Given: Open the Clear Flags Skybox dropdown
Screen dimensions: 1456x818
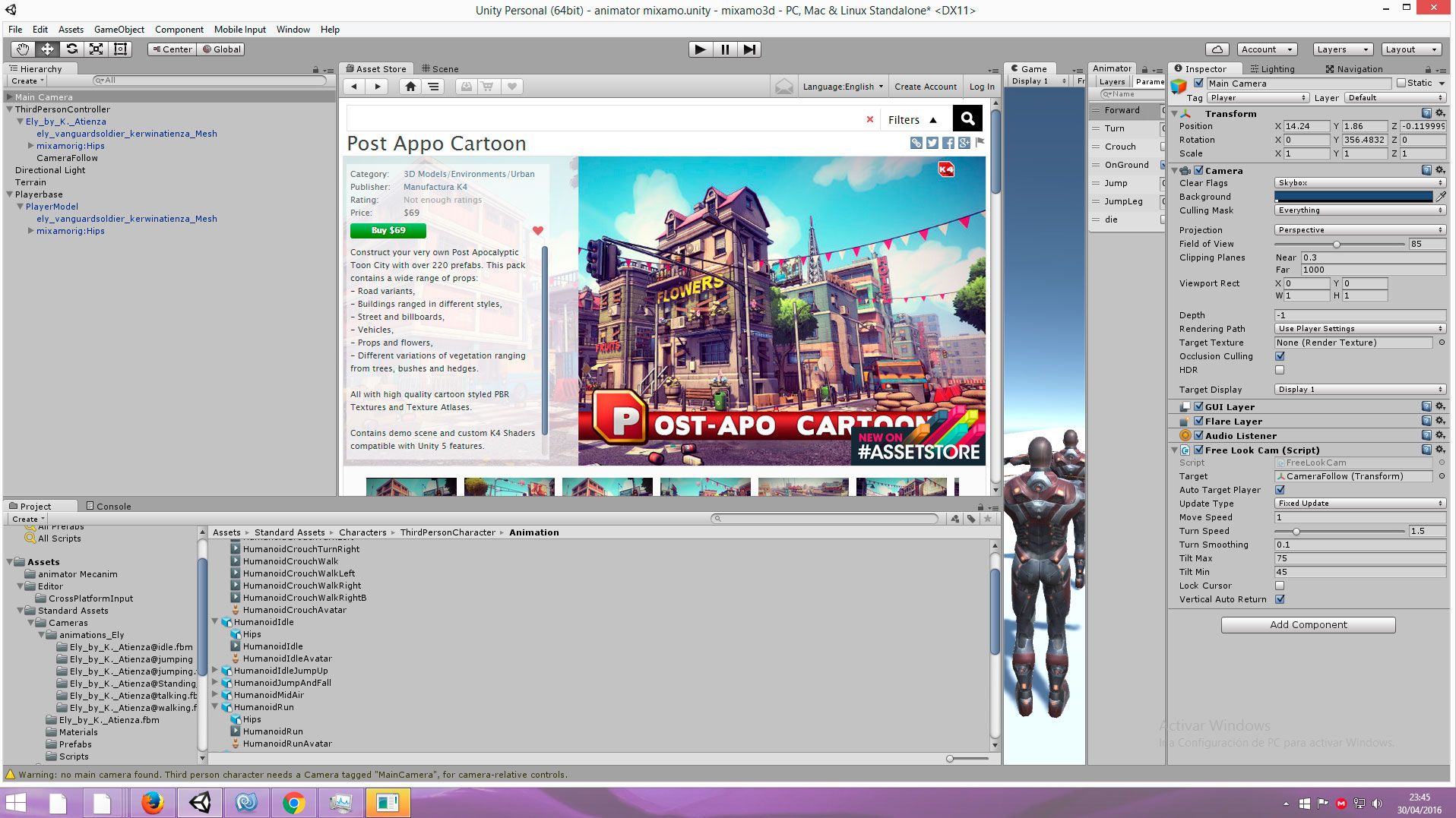Looking at the screenshot, I should coord(1359,183).
